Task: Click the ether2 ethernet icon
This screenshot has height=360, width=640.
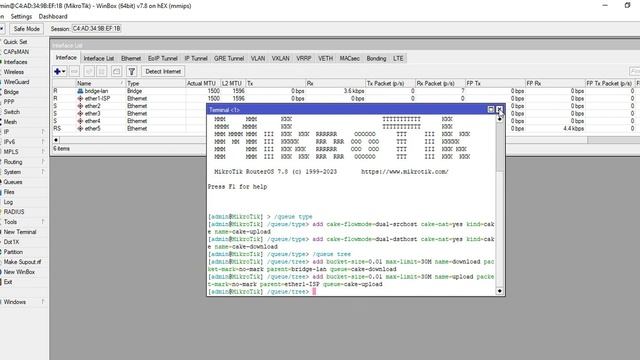Action: point(80,106)
